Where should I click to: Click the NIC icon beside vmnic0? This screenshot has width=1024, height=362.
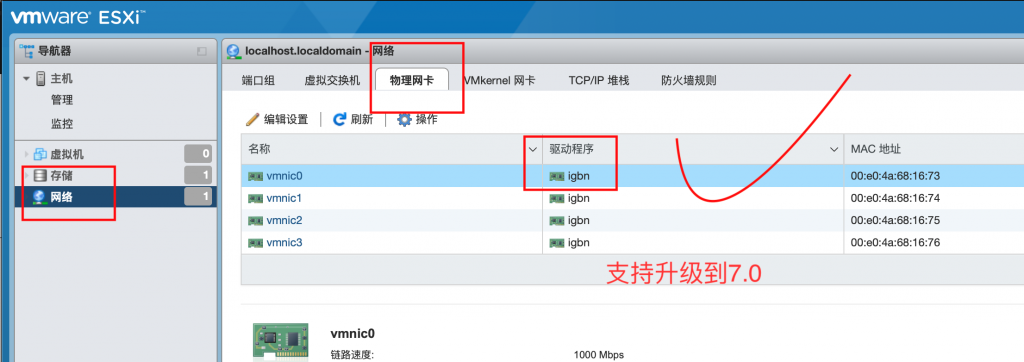click(255, 176)
